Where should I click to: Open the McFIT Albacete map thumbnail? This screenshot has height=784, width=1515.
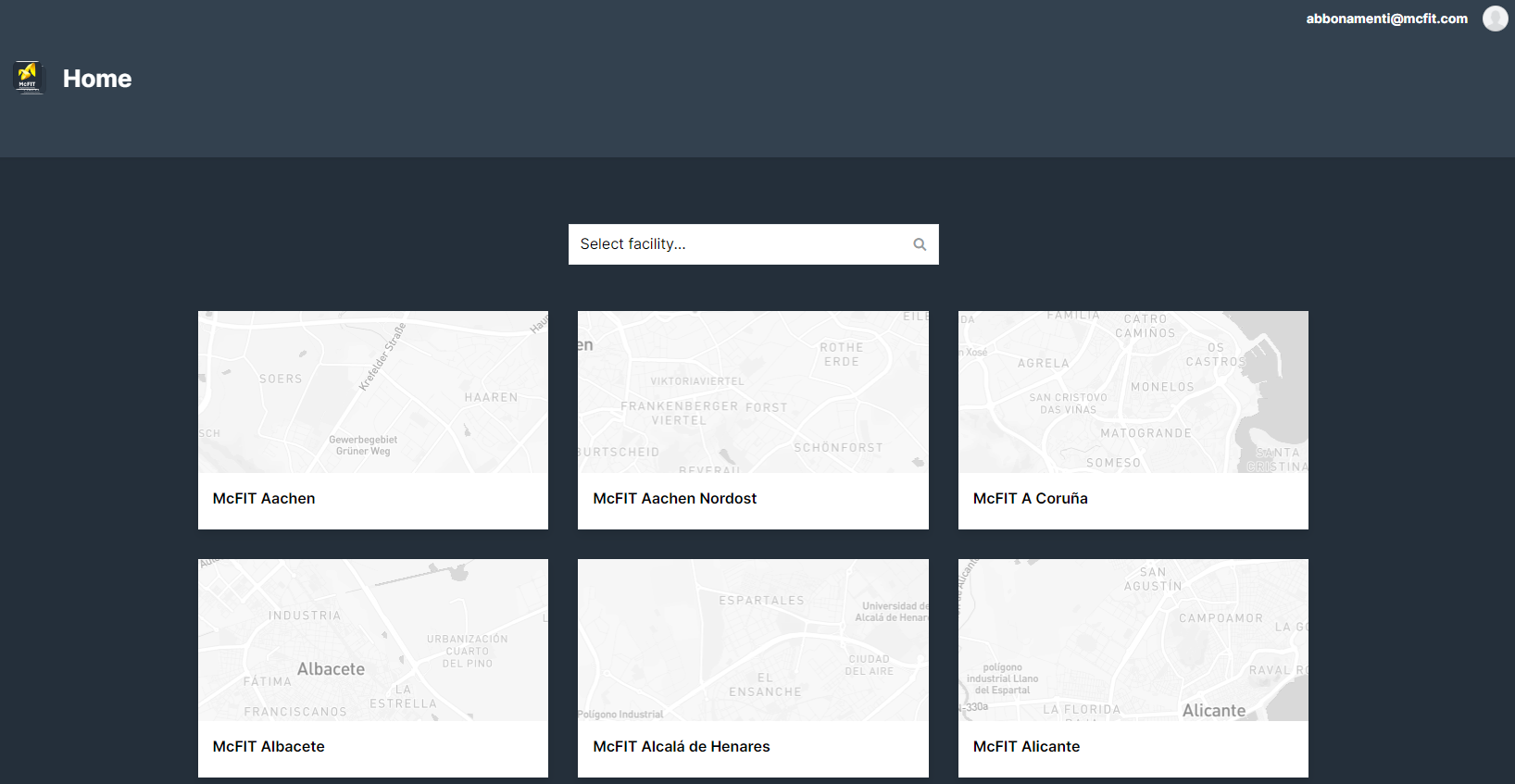(x=373, y=640)
